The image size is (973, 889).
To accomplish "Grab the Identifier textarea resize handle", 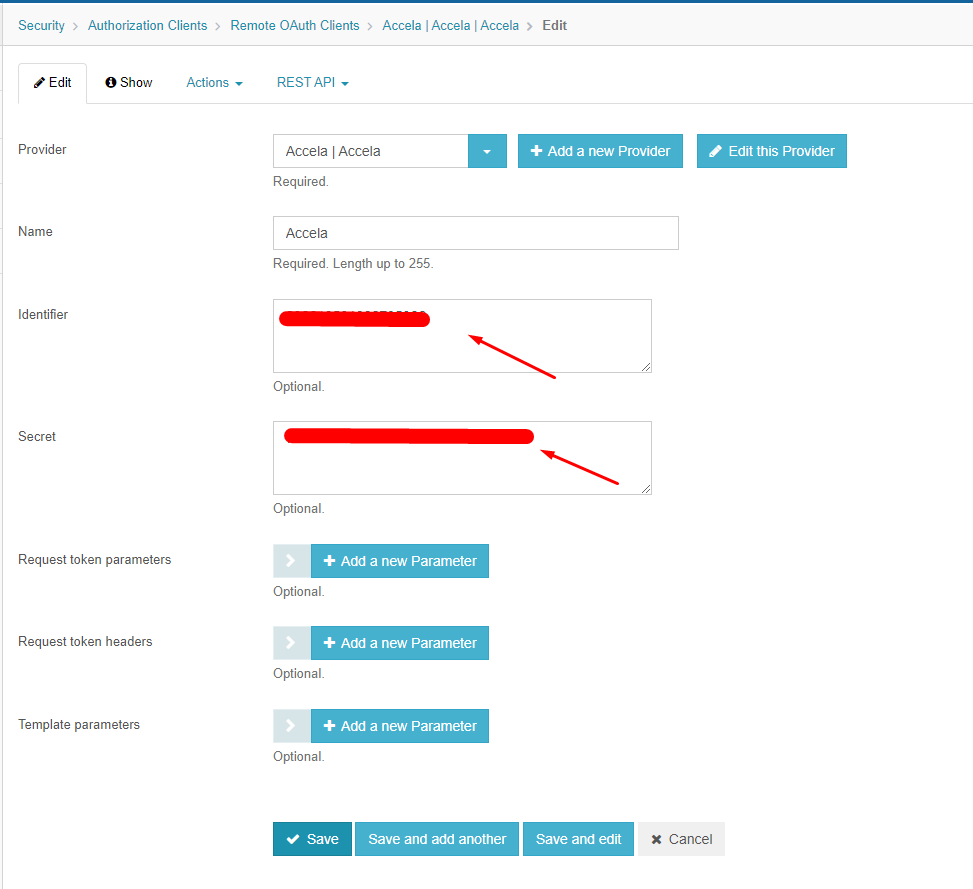I will (x=646, y=367).
